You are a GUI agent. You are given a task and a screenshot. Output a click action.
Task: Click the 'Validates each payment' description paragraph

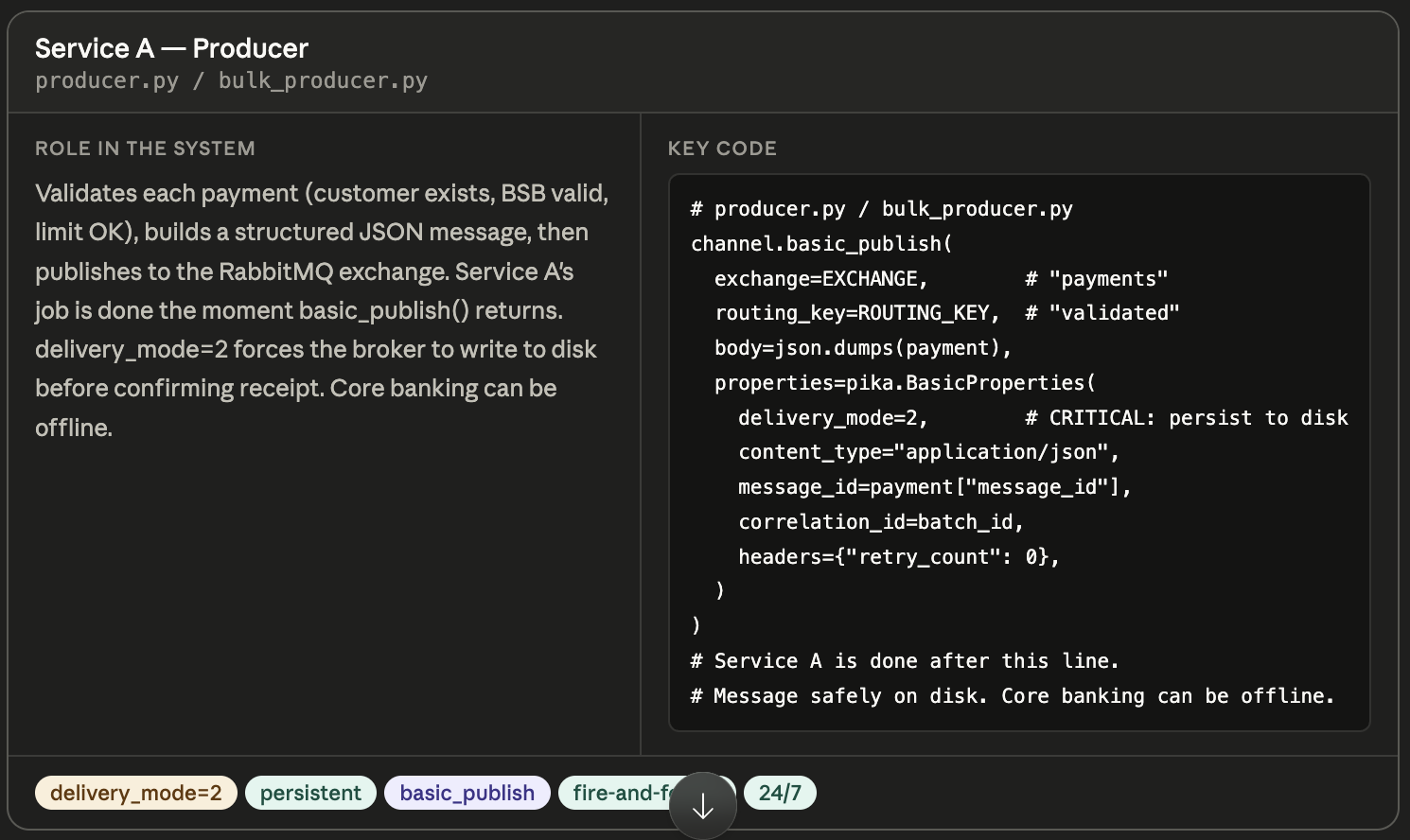(322, 310)
